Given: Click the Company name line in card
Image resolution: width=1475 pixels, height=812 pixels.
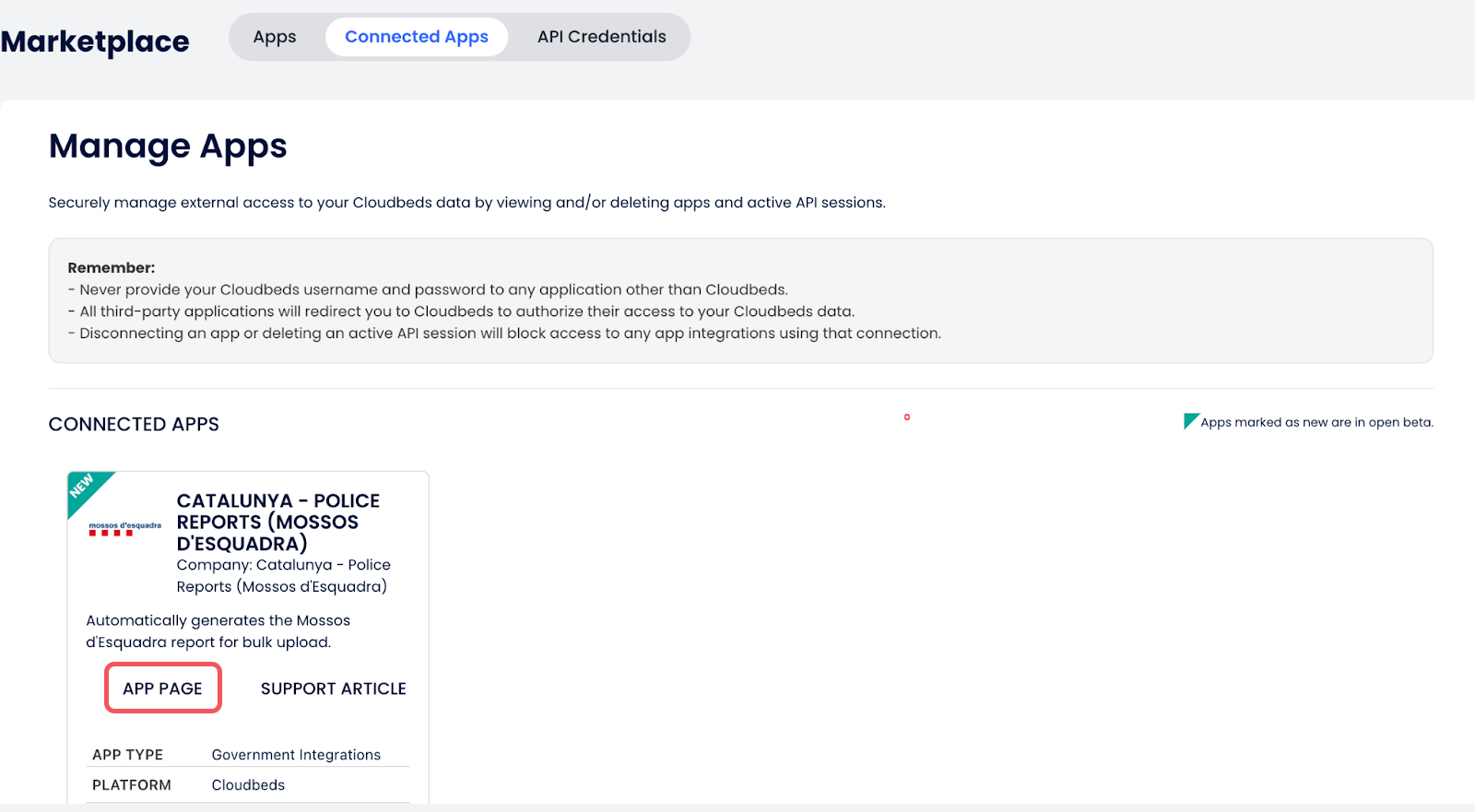Looking at the screenshot, I should (x=283, y=576).
